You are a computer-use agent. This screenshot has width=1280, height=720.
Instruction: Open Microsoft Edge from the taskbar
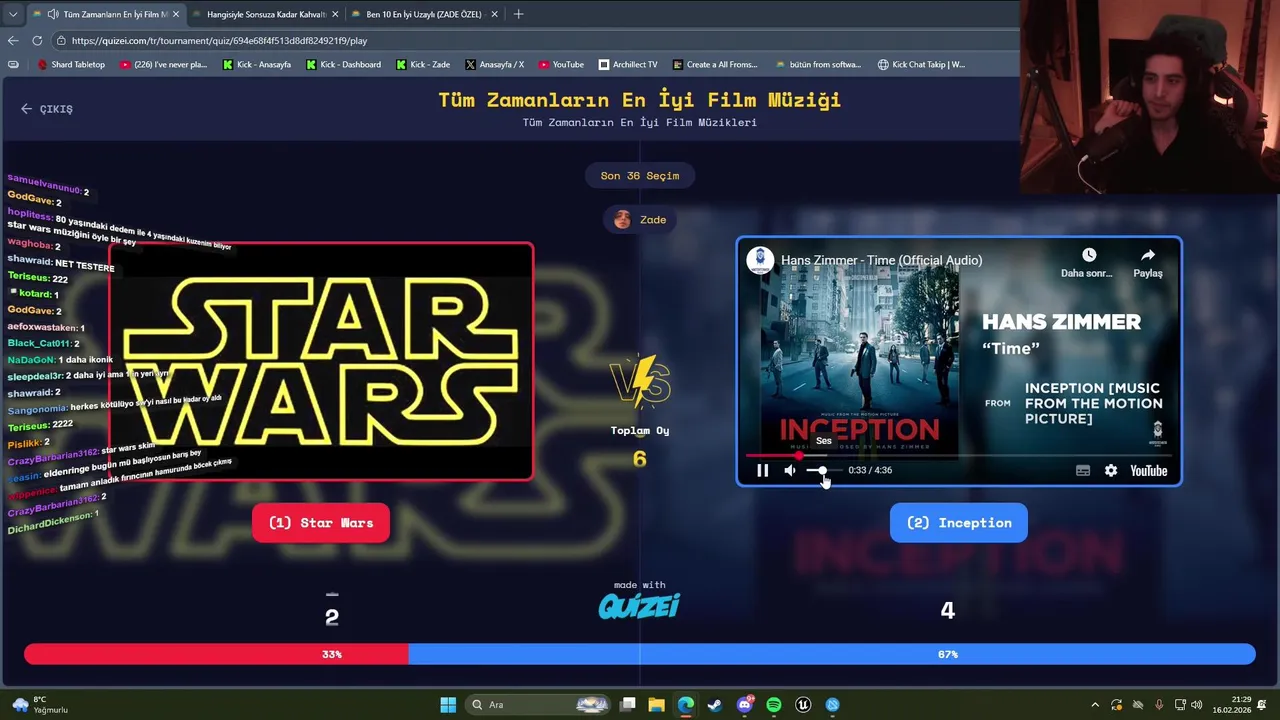click(685, 705)
